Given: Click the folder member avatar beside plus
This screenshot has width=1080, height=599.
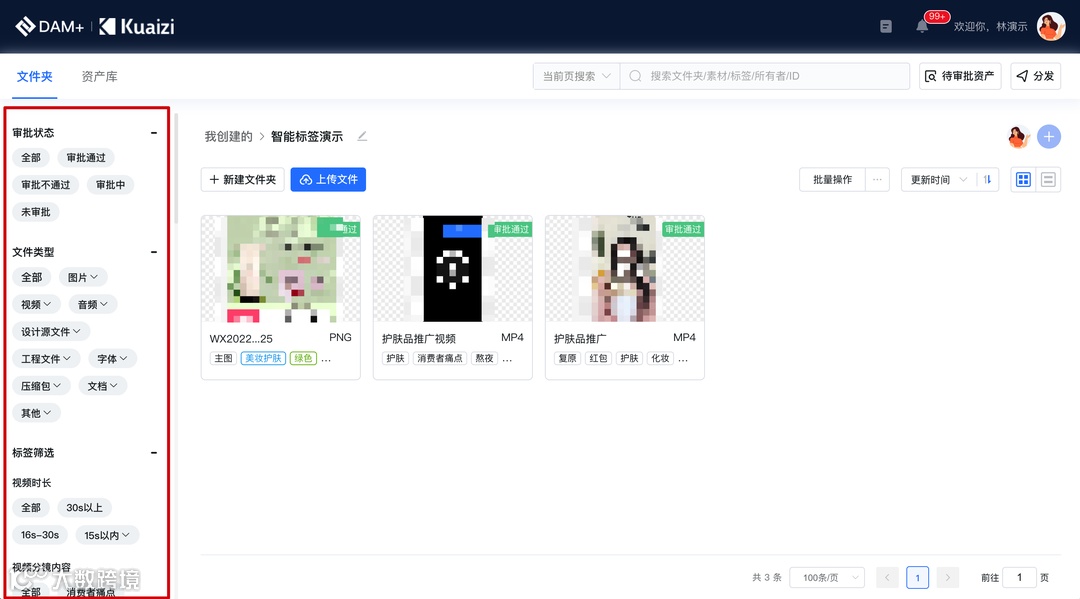Looking at the screenshot, I should [x=1018, y=136].
